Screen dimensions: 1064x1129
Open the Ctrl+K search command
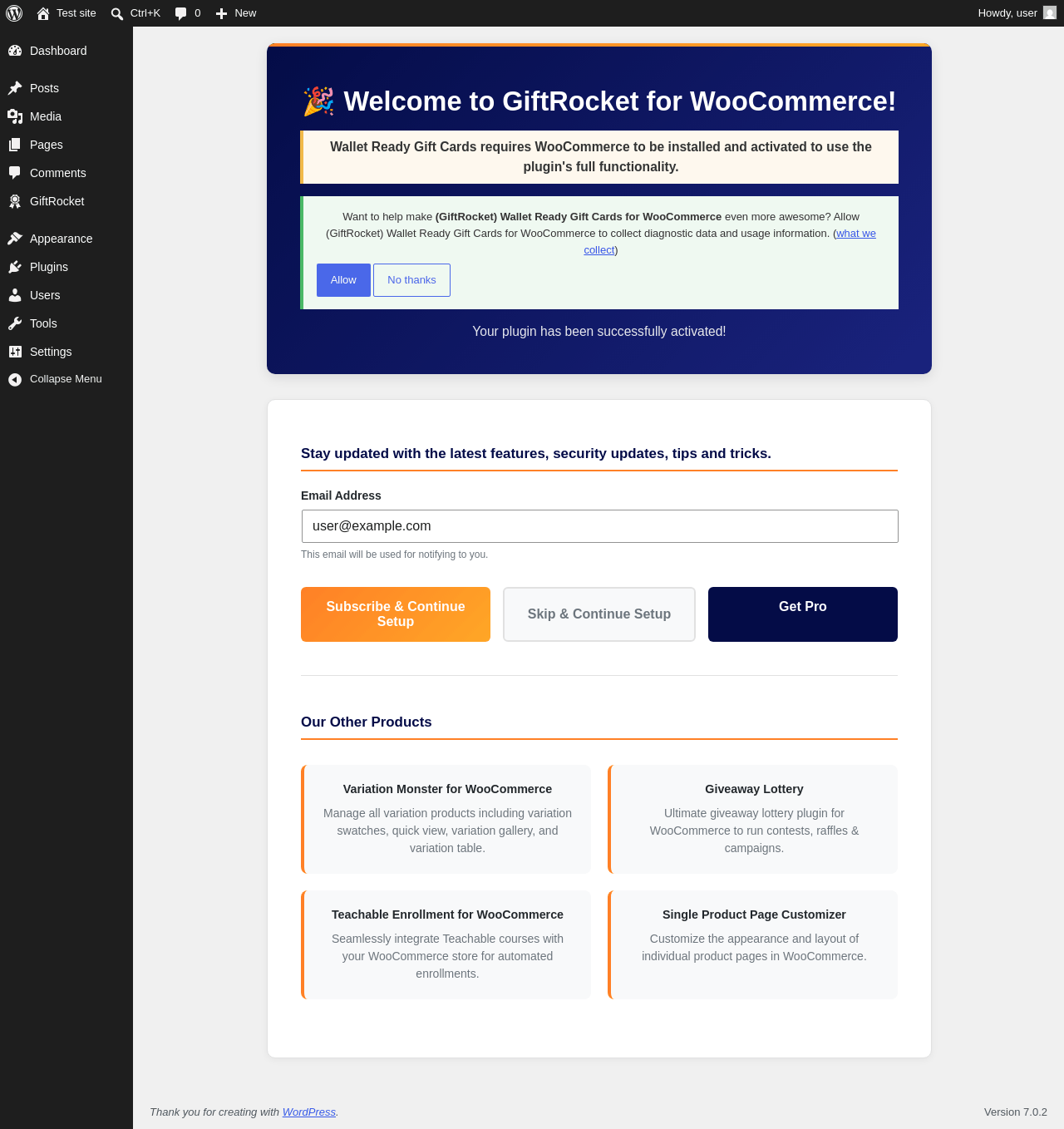coord(135,13)
